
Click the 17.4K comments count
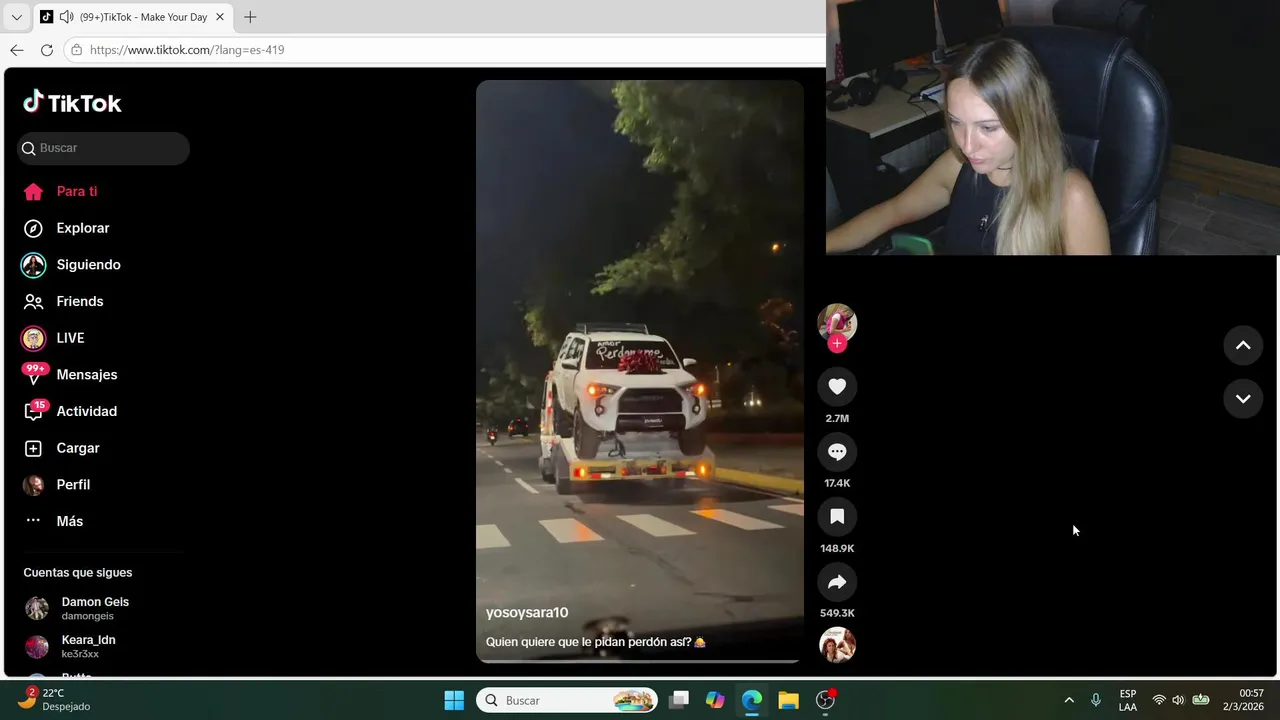837,483
